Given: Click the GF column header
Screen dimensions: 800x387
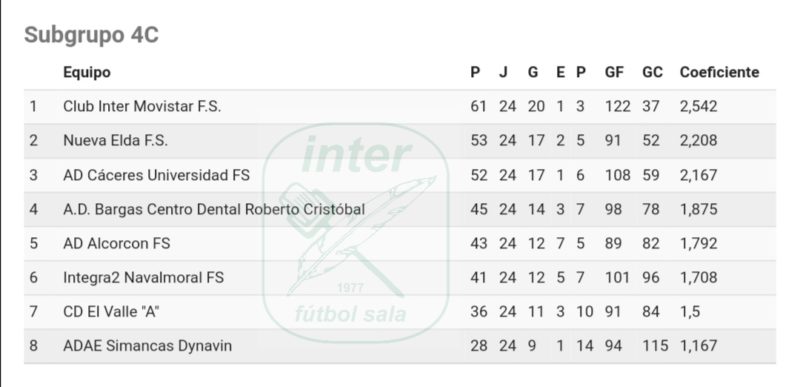Looking at the screenshot, I should [614, 72].
